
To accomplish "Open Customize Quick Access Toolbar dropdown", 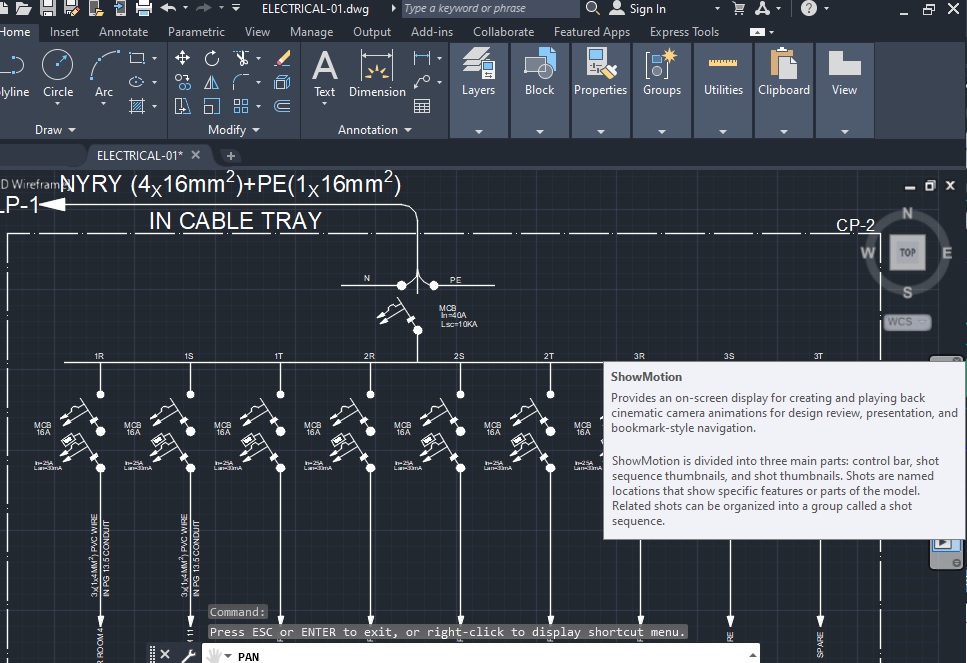I will pos(236,8).
